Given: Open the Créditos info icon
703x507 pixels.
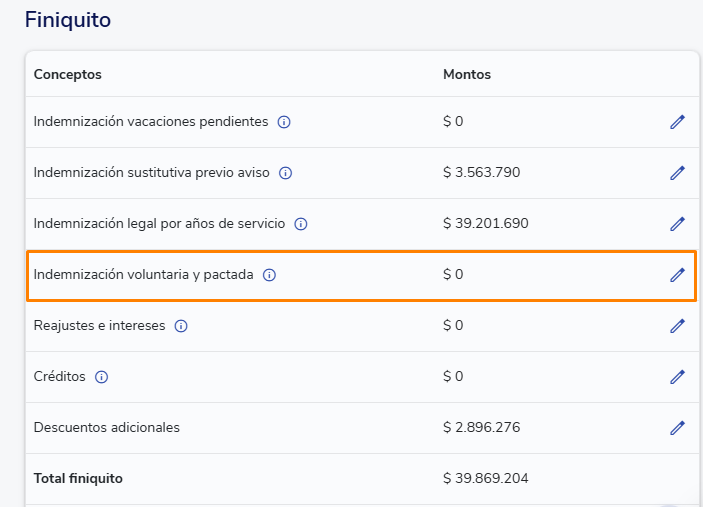Looking at the screenshot, I should [101, 377].
